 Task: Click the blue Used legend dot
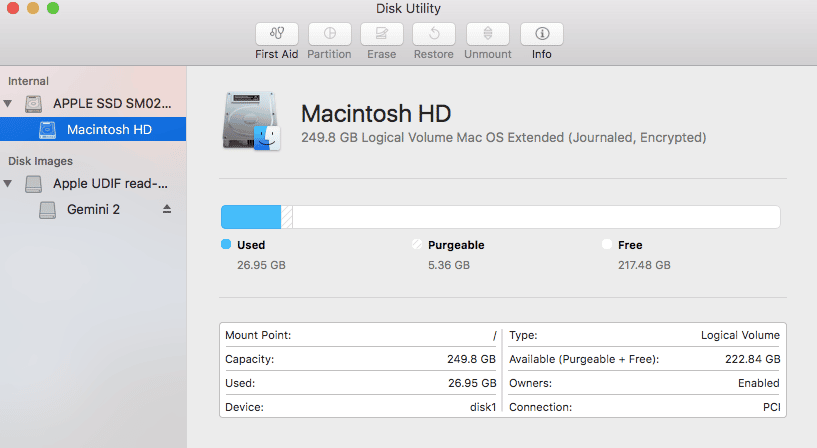click(226, 244)
